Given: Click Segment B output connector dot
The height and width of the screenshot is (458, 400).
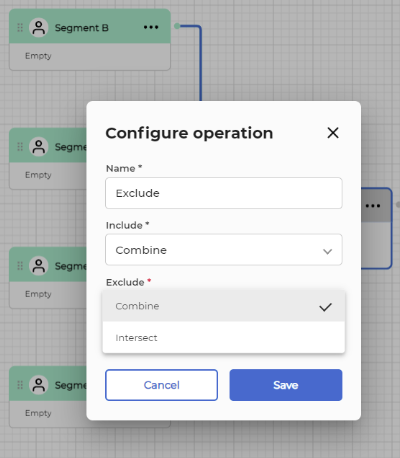Looking at the screenshot, I should click(x=177, y=26).
